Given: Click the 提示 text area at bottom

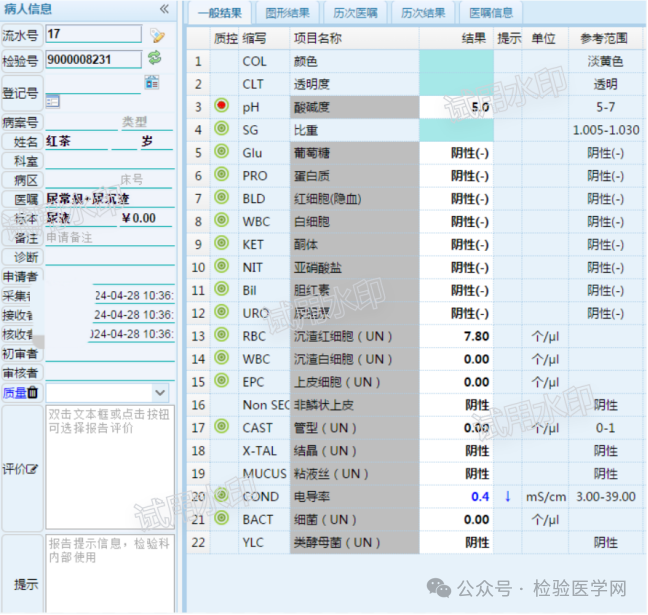Looking at the screenshot, I should (x=110, y=574).
